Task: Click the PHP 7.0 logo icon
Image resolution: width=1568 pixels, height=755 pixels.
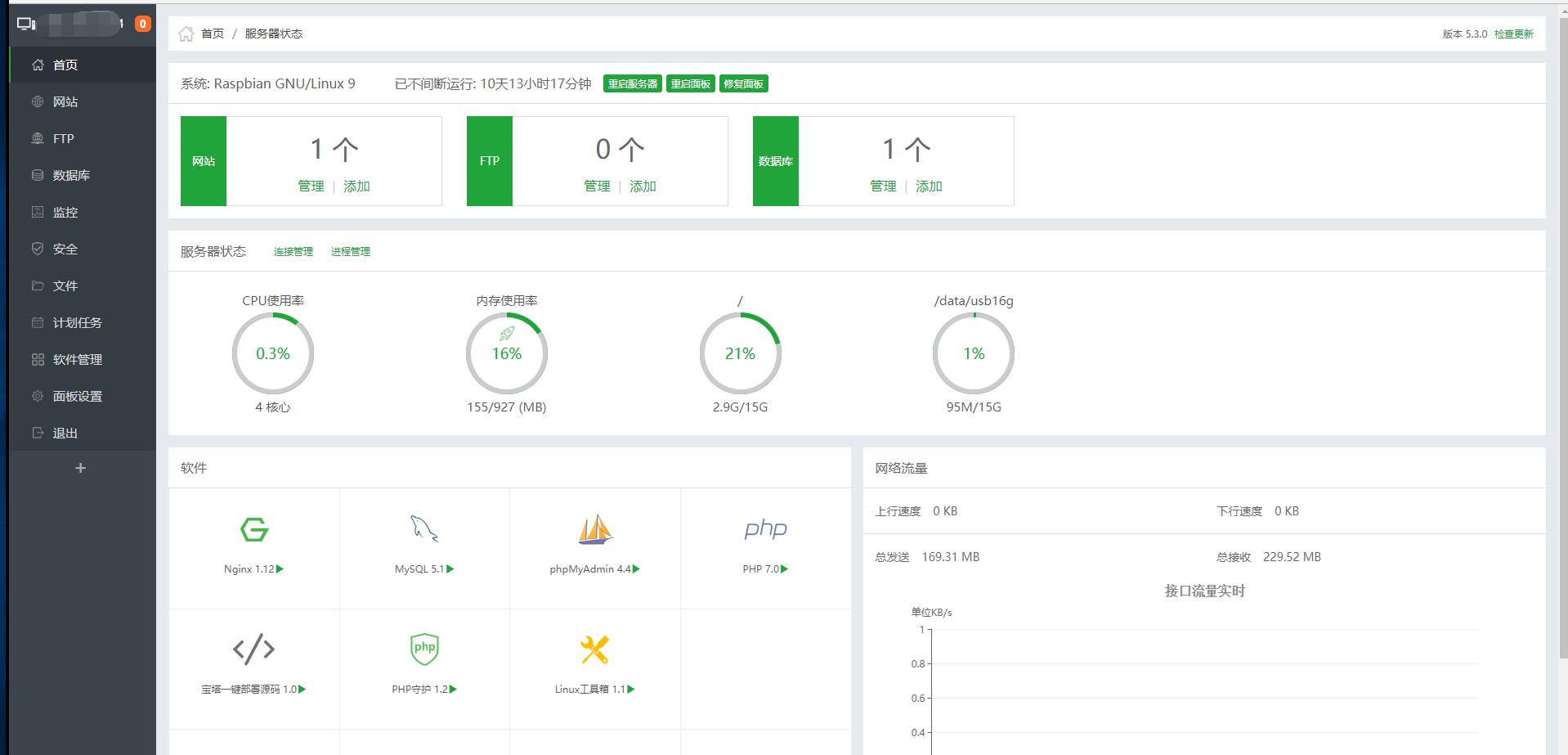Action: coord(766,529)
